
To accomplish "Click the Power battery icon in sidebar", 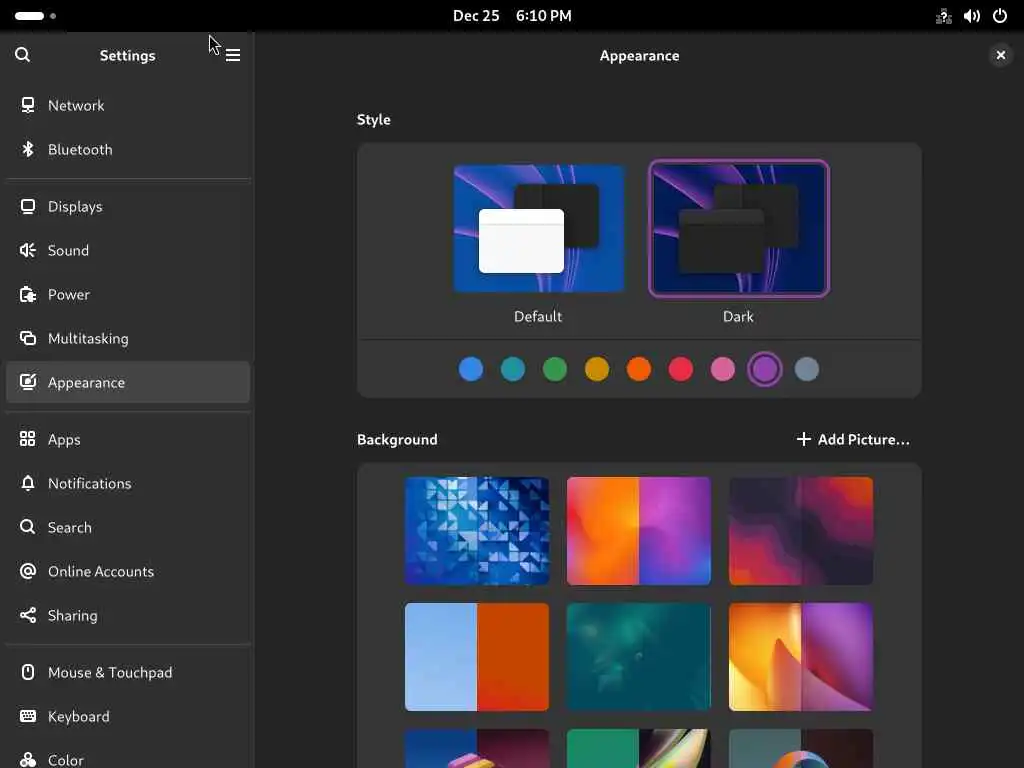I will 27,295.
